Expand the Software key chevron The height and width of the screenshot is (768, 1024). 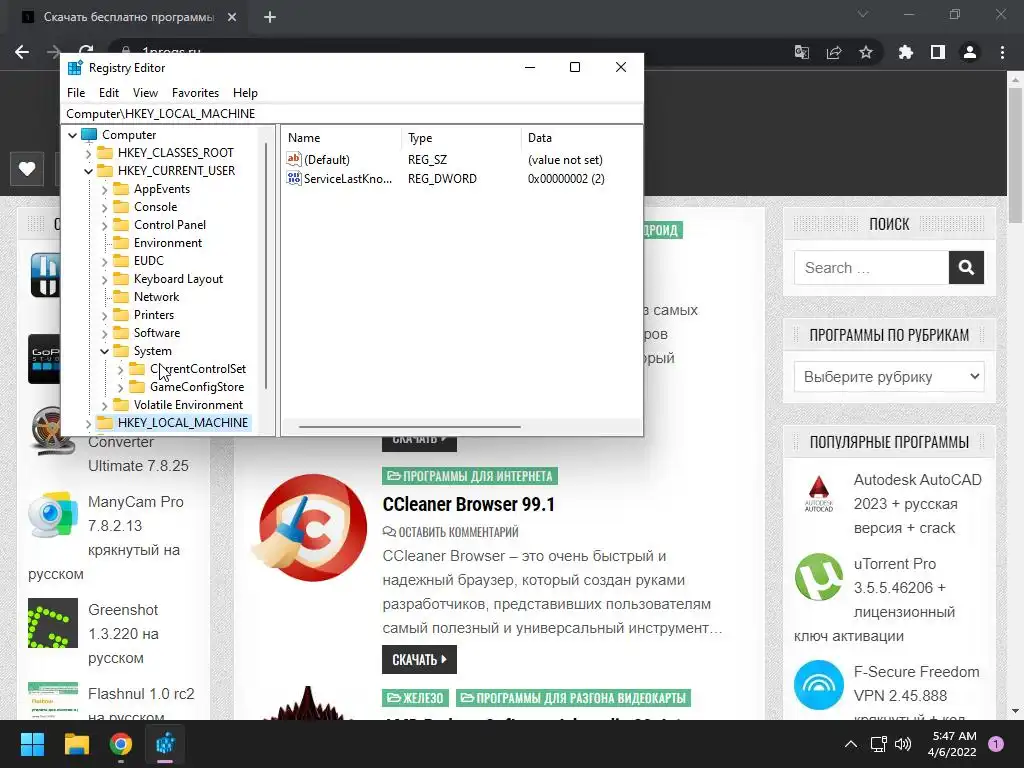point(104,333)
